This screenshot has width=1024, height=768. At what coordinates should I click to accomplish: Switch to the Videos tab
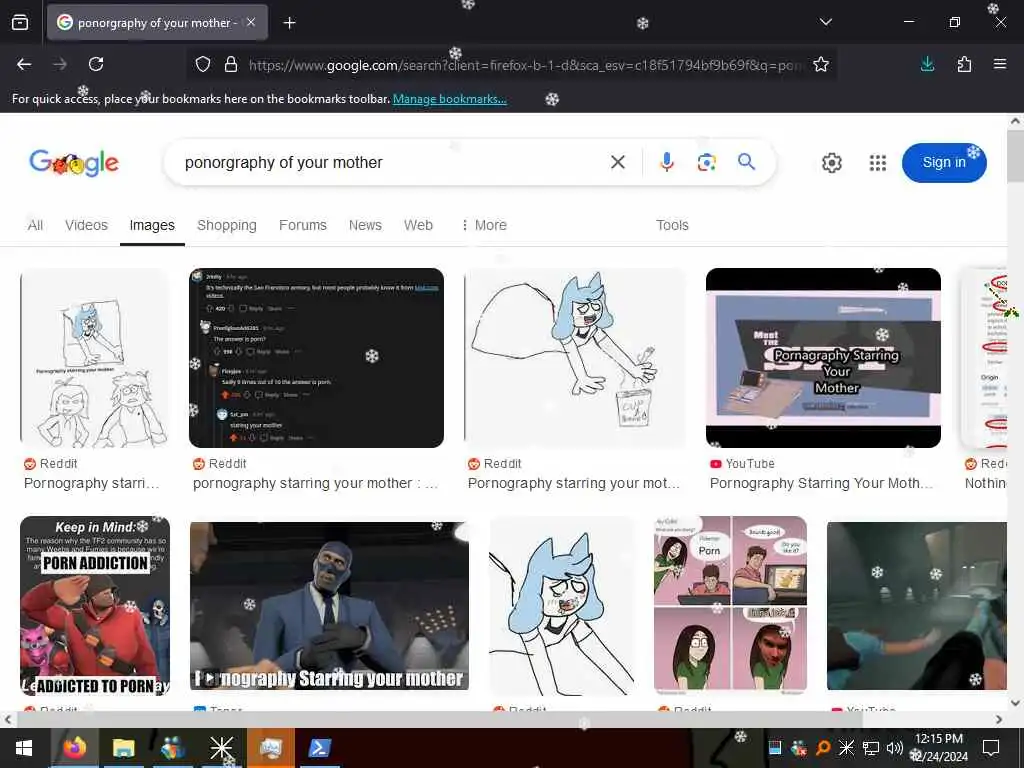pyautogui.click(x=86, y=225)
